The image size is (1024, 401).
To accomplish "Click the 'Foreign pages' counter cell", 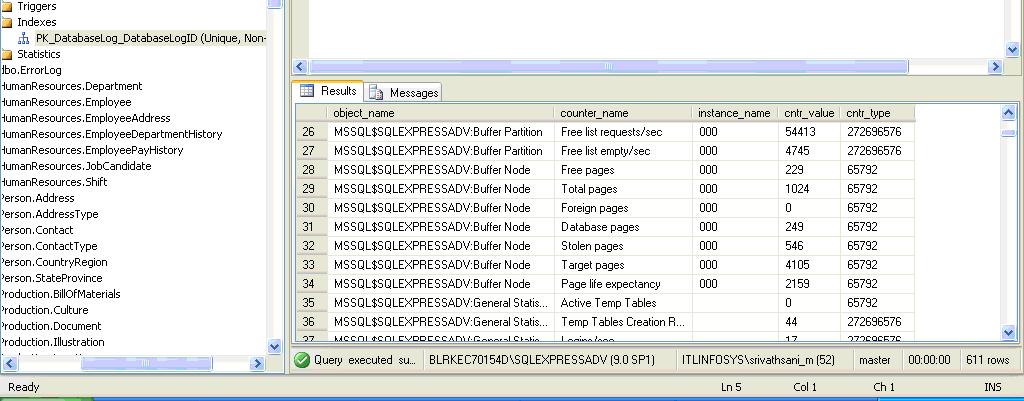I will [x=624, y=208].
